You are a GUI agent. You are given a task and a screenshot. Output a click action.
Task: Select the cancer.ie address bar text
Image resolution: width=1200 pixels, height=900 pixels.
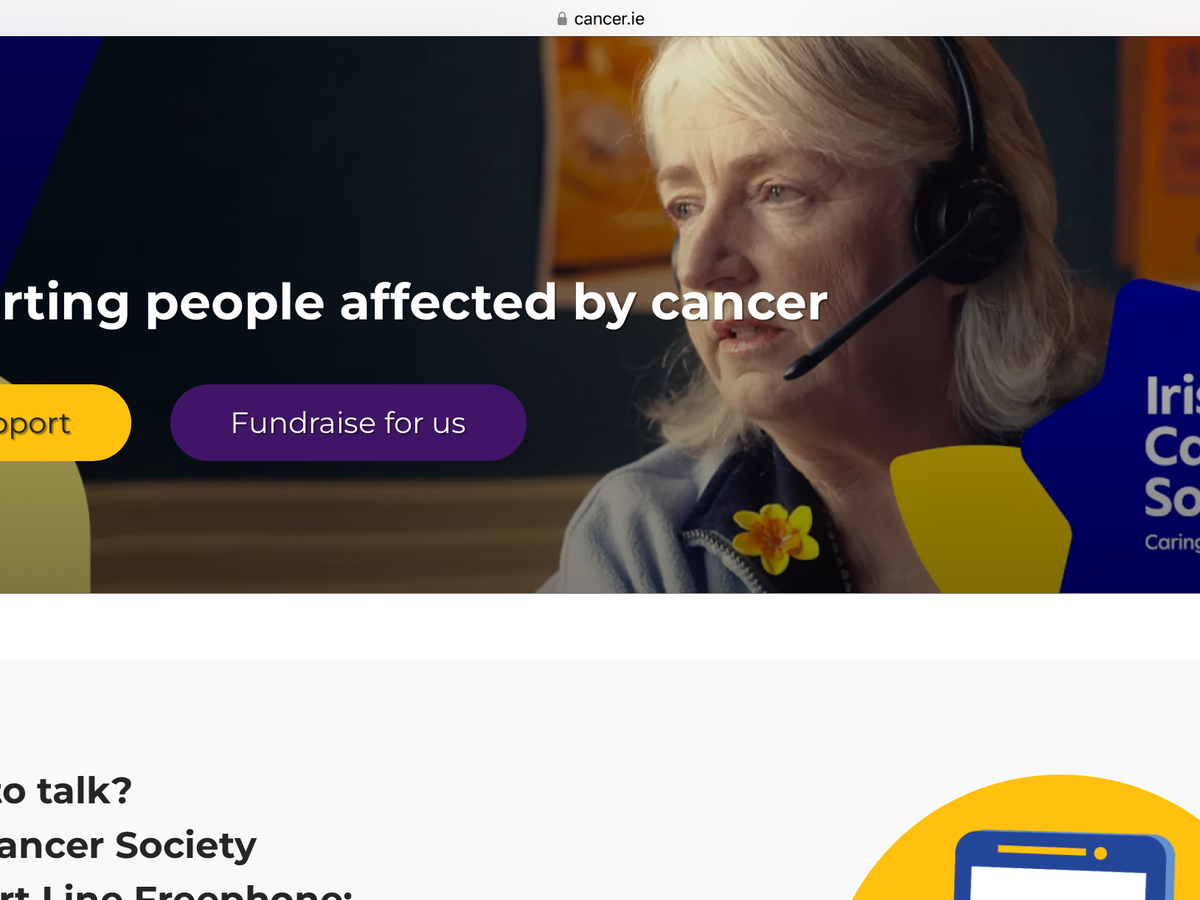(609, 19)
